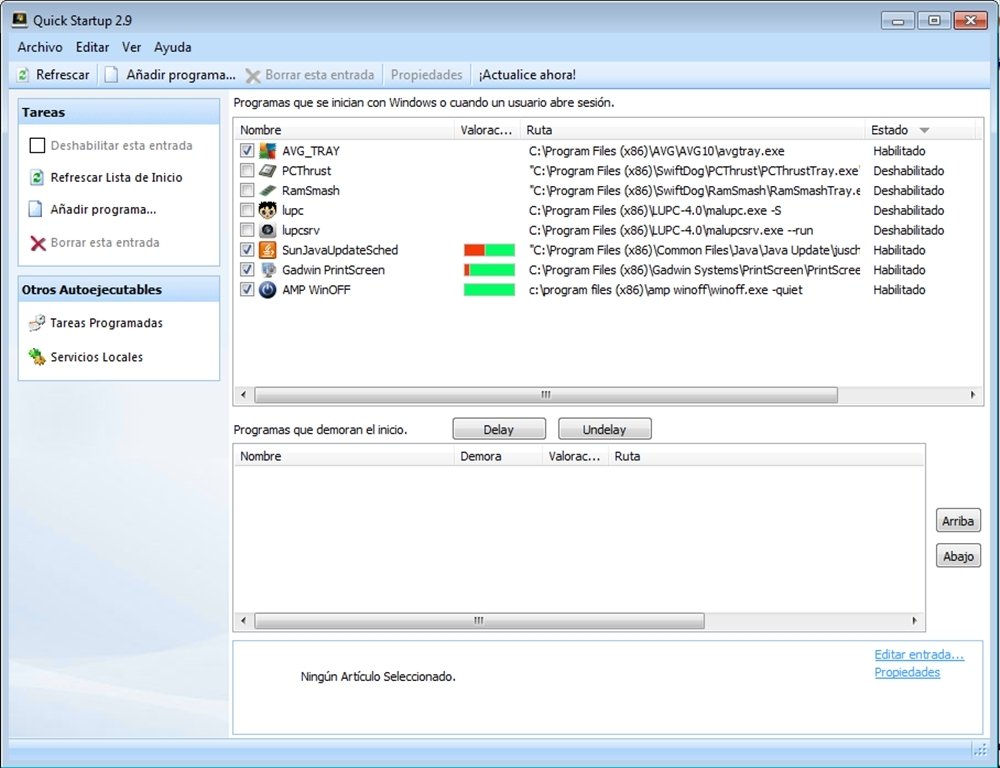This screenshot has width=1000, height=768.
Task: Enable the RamSmash startup checkbox
Action: click(247, 191)
